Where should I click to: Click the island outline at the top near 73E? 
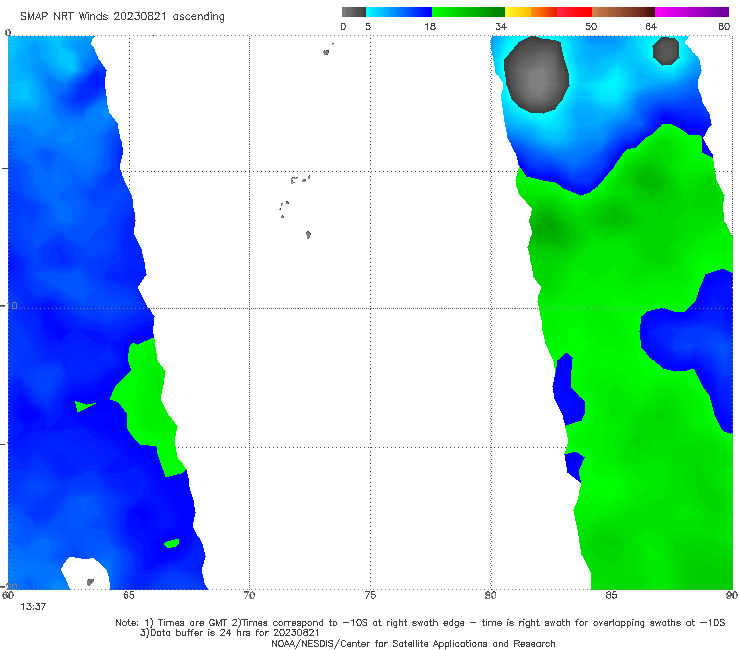(327, 51)
